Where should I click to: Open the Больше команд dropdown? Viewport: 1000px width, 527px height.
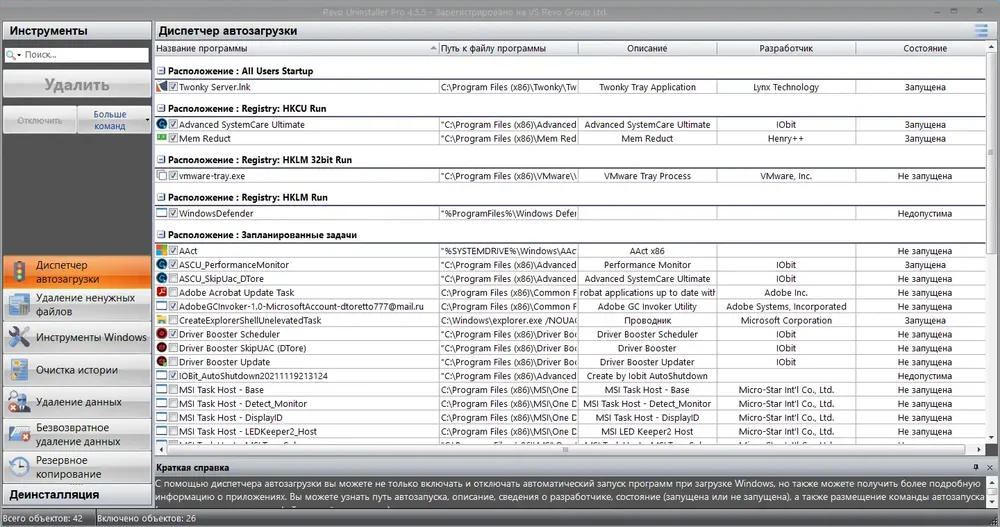pyautogui.click(x=114, y=120)
